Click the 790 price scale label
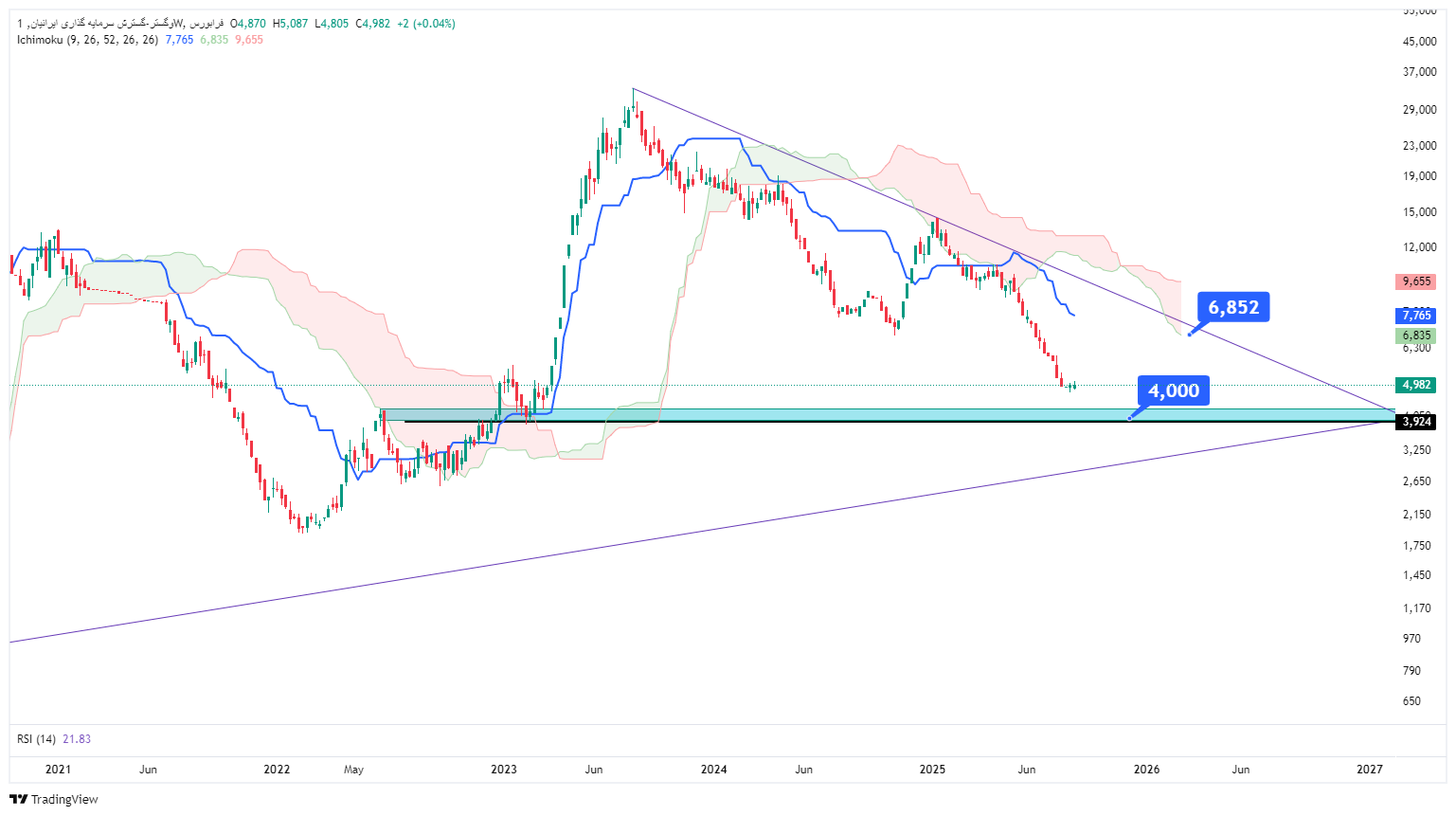This screenshot has height=816, width=1456. pyautogui.click(x=1411, y=671)
